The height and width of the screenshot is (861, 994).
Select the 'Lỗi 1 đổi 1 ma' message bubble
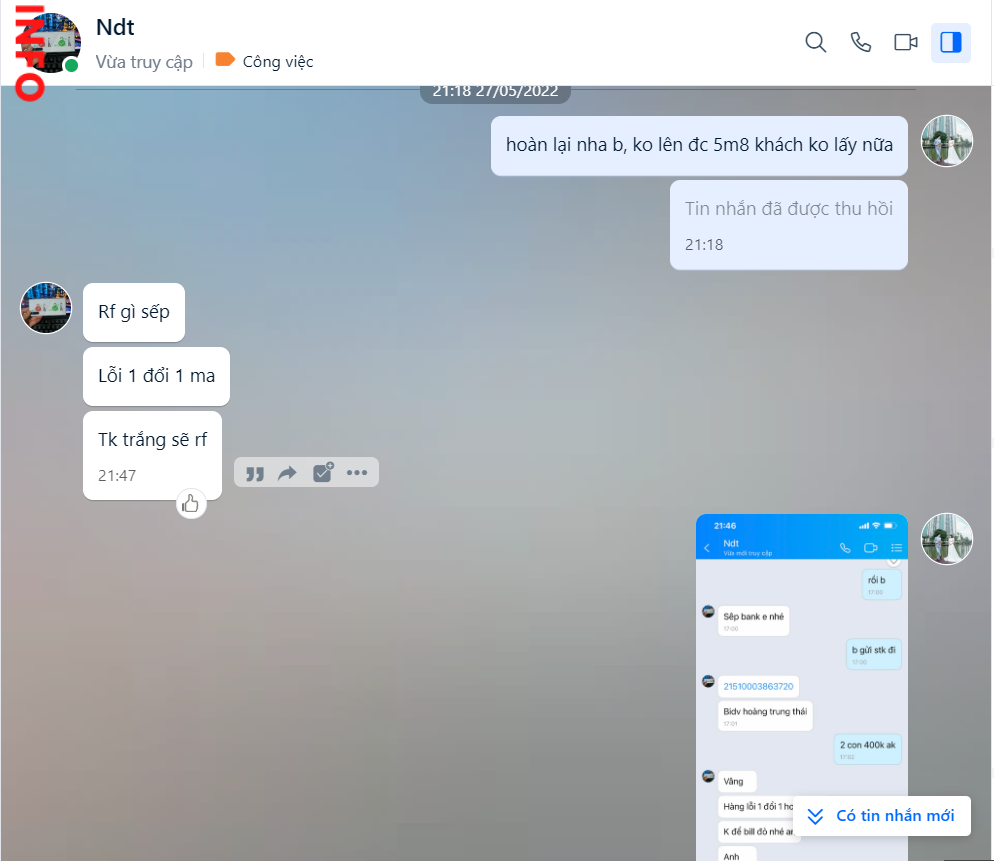[x=156, y=376]
